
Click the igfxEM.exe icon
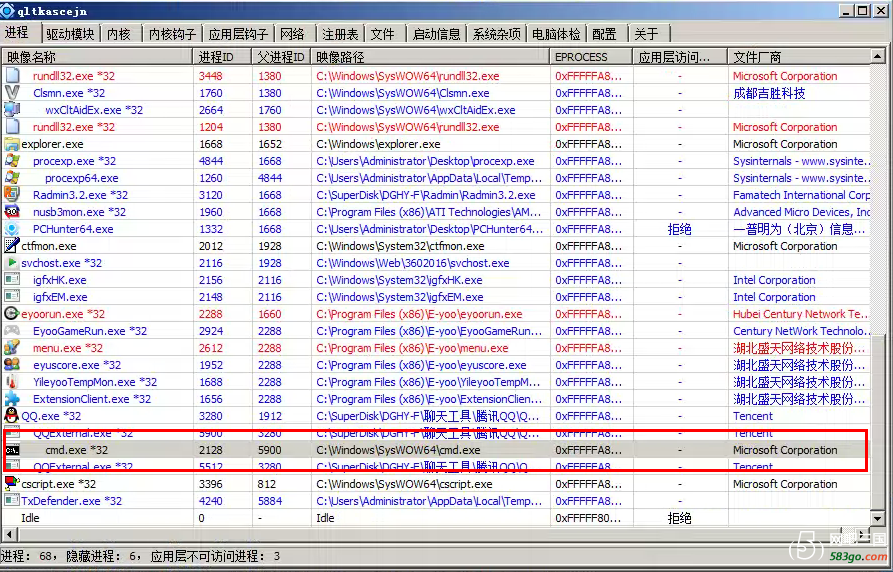point(12,297)
